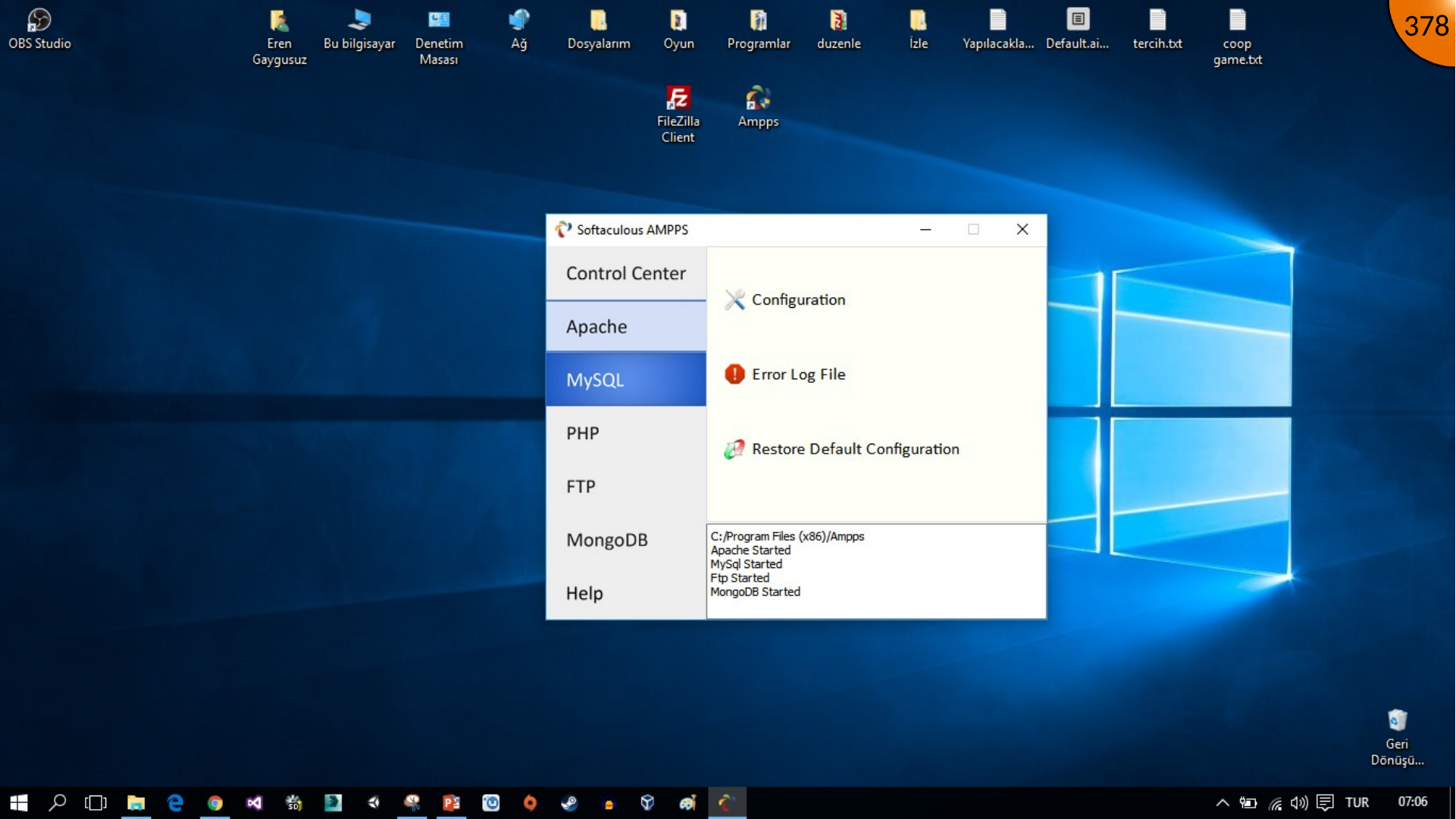Click the "MongoDB Started" log line
Screen dimensions: 1456x819
[756, 591]
